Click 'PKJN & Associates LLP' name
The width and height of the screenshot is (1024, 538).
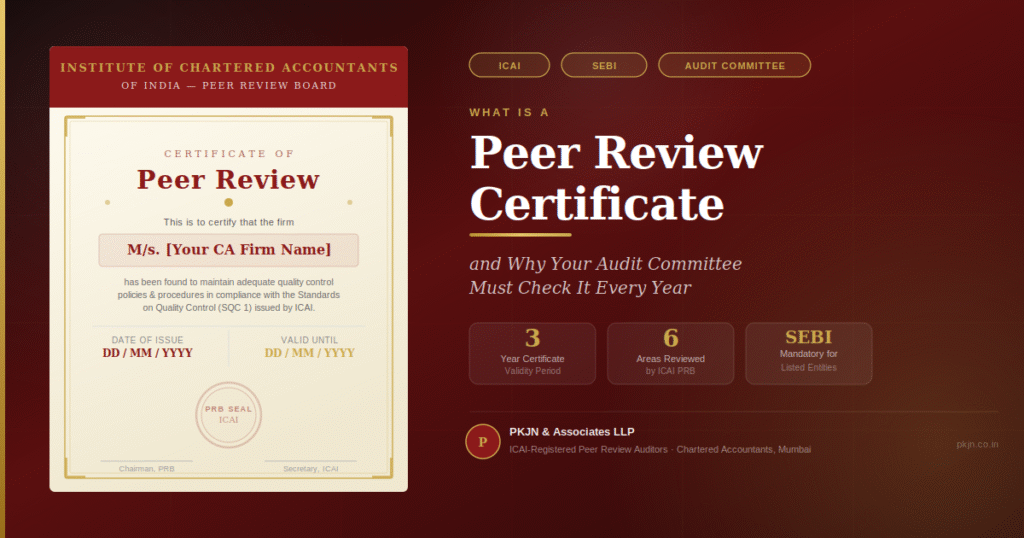coord(571,432)
